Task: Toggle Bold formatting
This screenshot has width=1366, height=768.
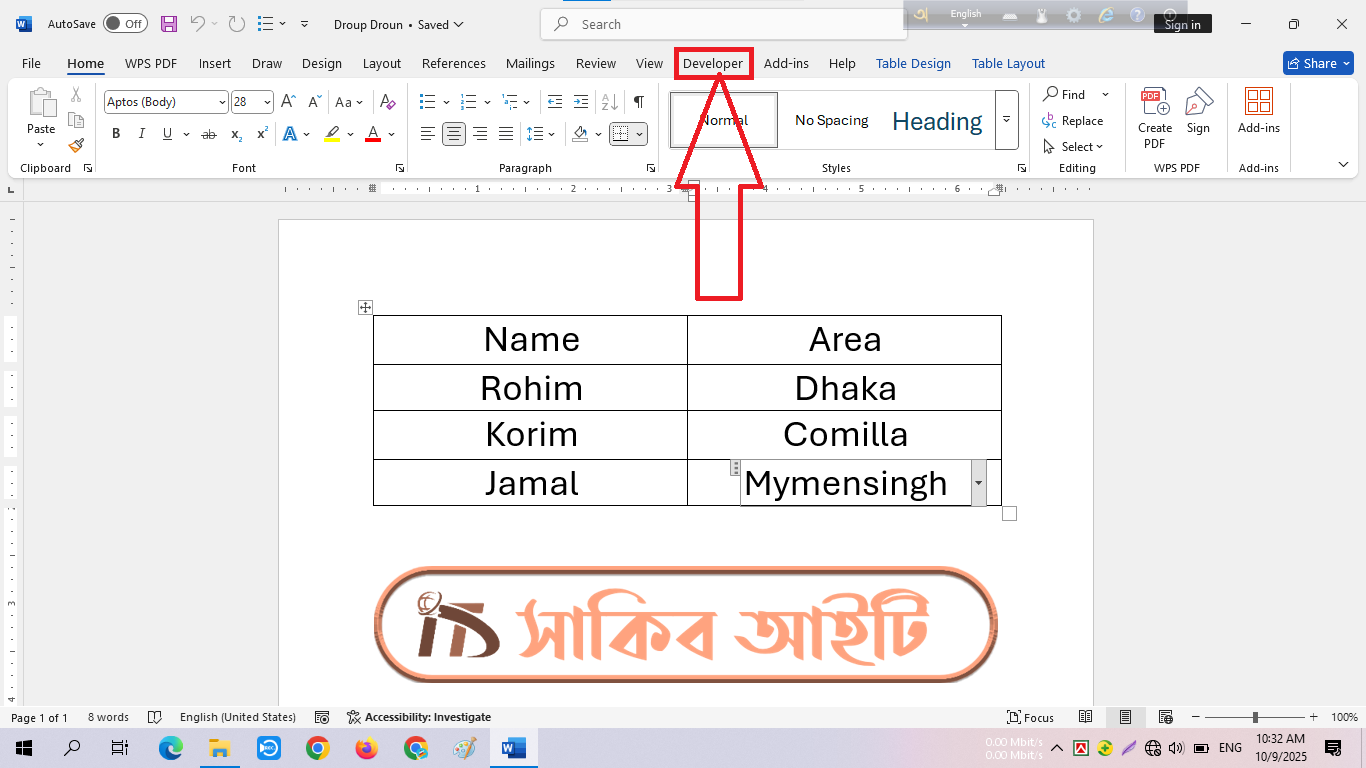Action: pos(116,134)
